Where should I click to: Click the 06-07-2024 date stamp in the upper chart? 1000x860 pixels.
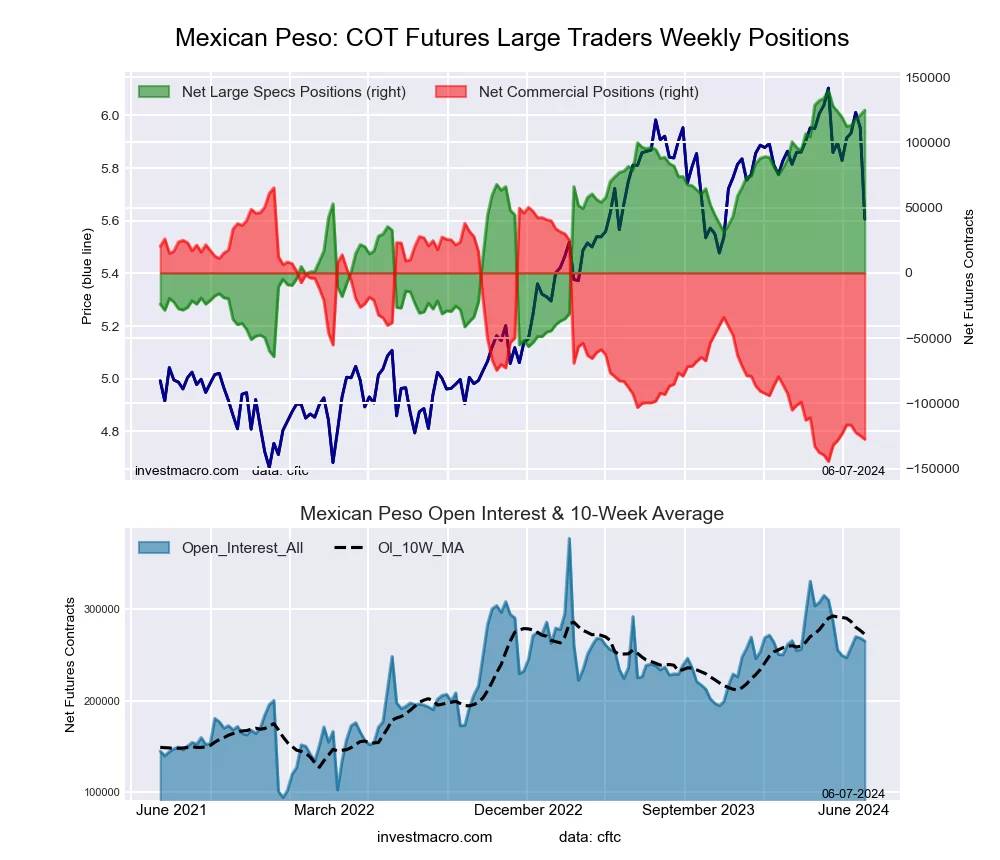pos(853,470)
